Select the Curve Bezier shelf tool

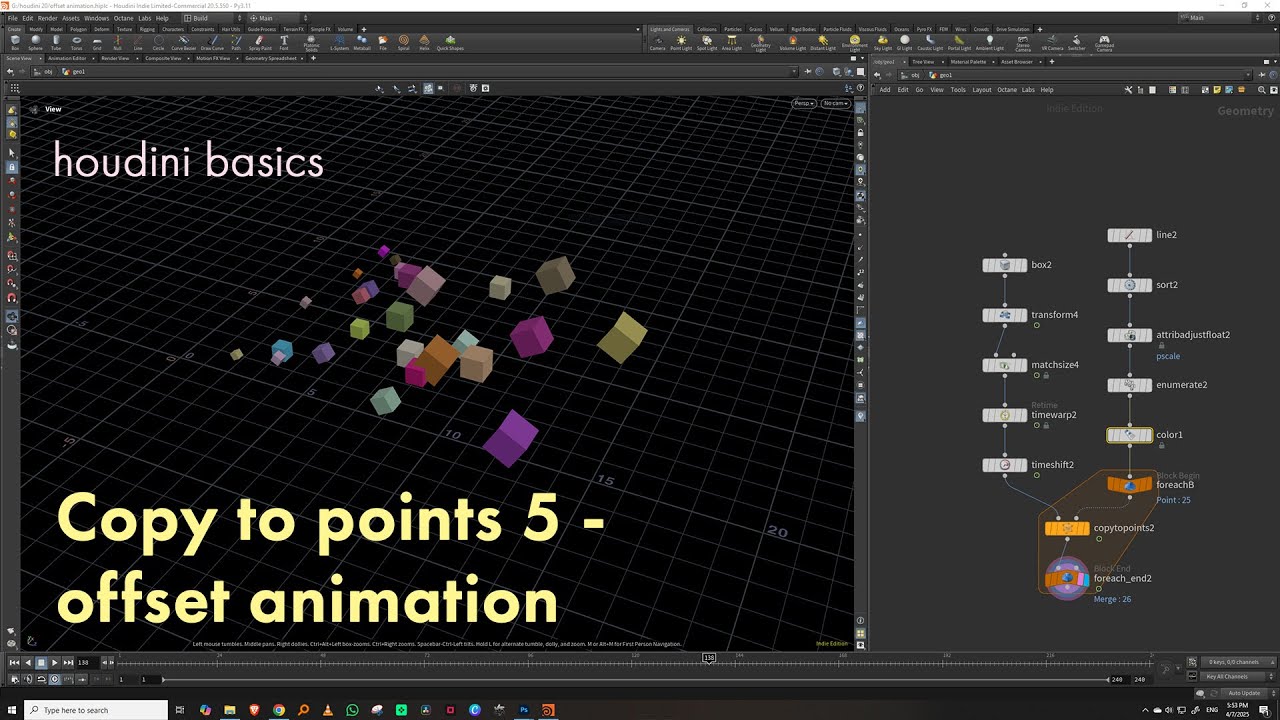click(184, 42)
